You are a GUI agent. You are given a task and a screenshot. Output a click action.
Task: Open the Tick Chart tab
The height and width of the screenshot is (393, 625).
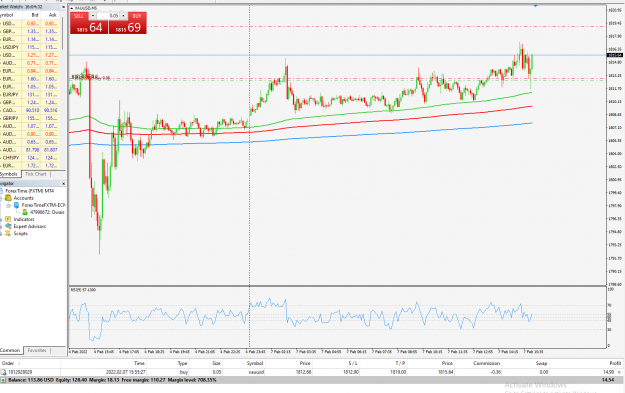point(35,174)
